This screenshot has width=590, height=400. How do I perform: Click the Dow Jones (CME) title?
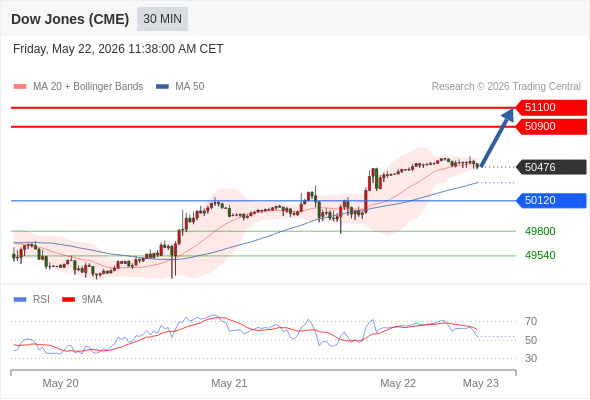click(x=70, y=19)
